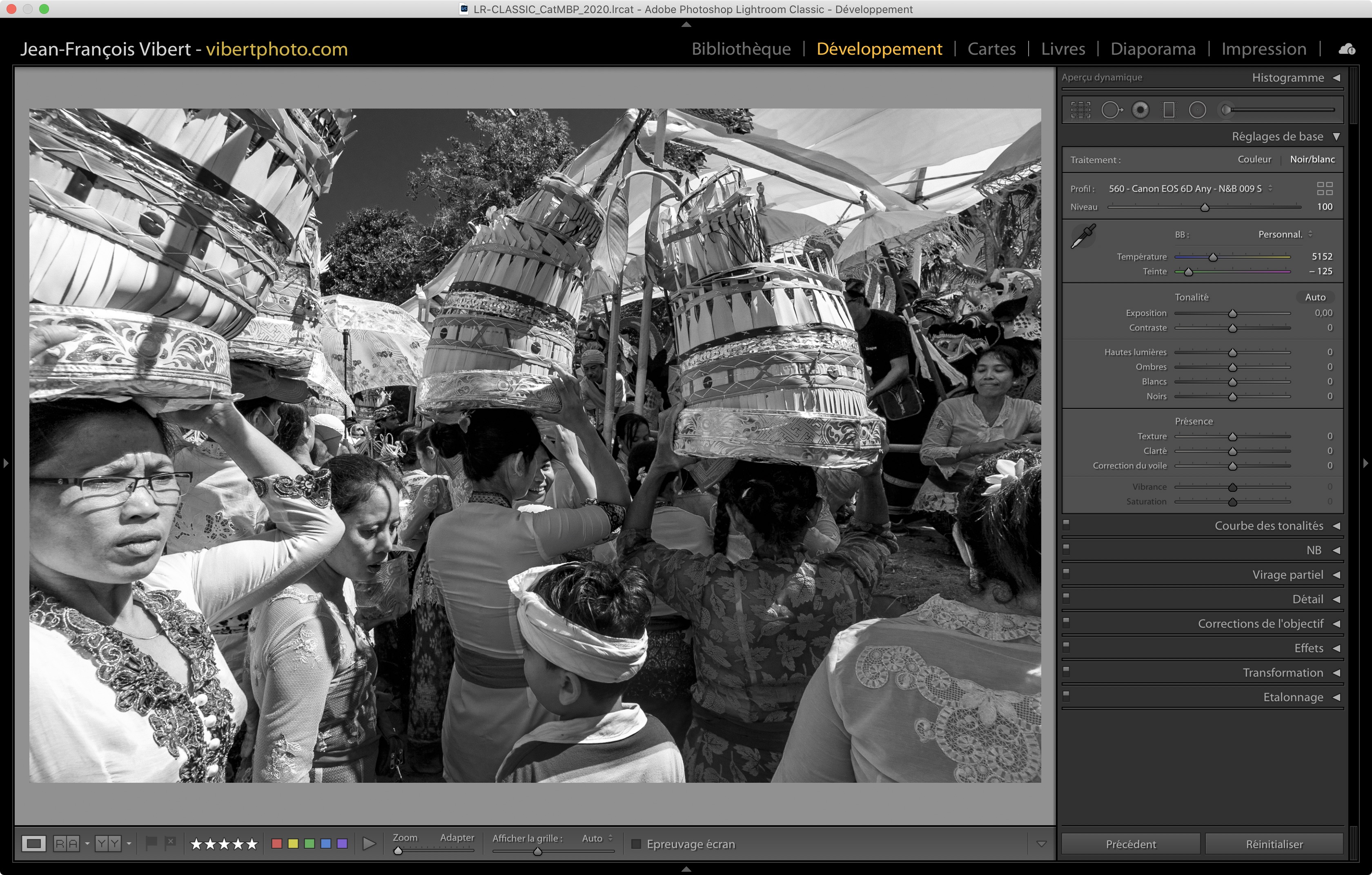Activate the Red Eye Correction tool
This screenshot has width=1372, height=875.
click(x=1140, y=110)
